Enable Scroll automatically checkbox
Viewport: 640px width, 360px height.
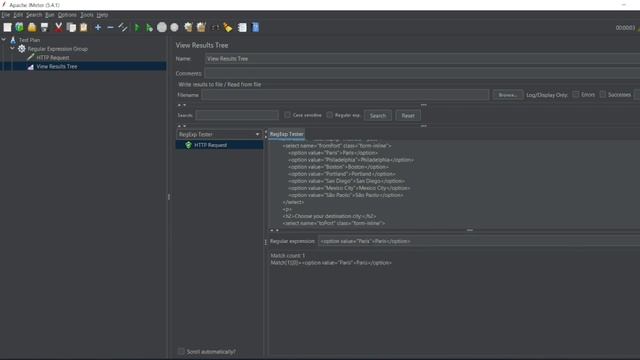(x=181, y=351)
